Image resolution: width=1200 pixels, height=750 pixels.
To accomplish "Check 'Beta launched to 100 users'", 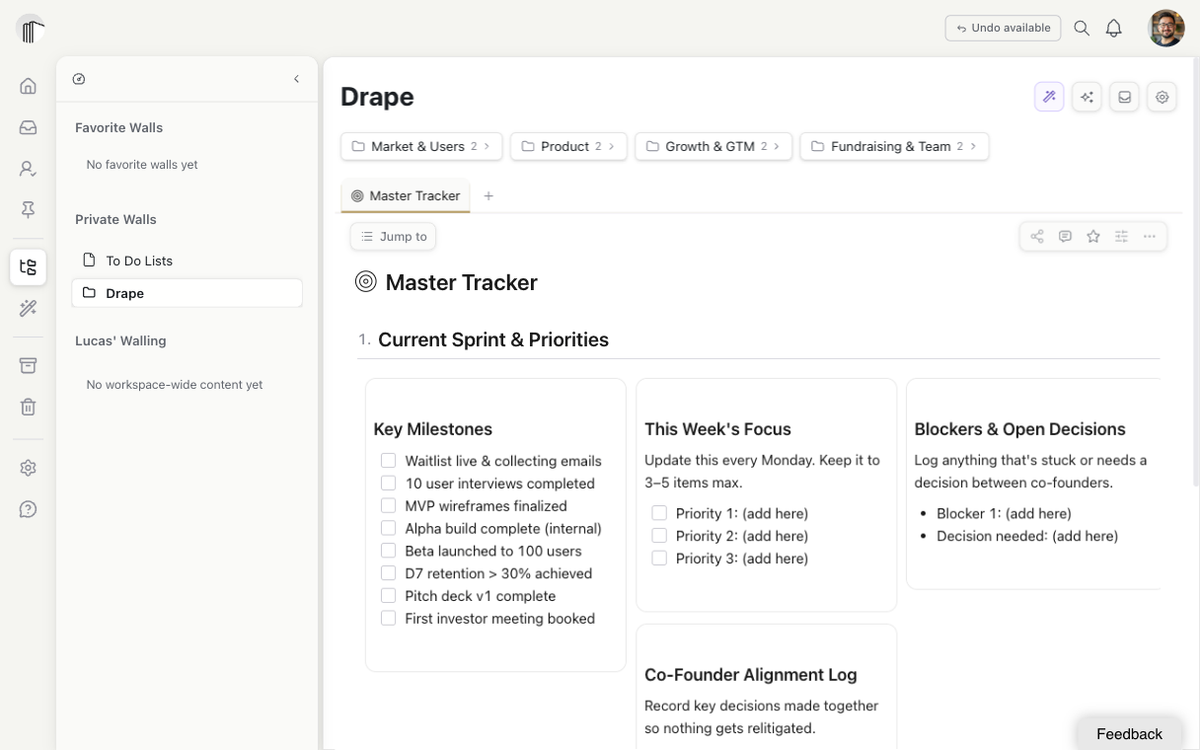I will pyautogui.click(x=388, y=551).
